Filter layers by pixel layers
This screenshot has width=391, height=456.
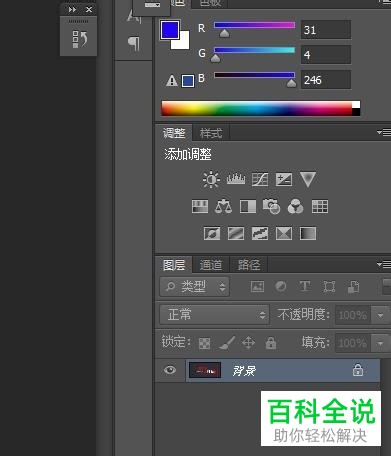tap(257, 286)
